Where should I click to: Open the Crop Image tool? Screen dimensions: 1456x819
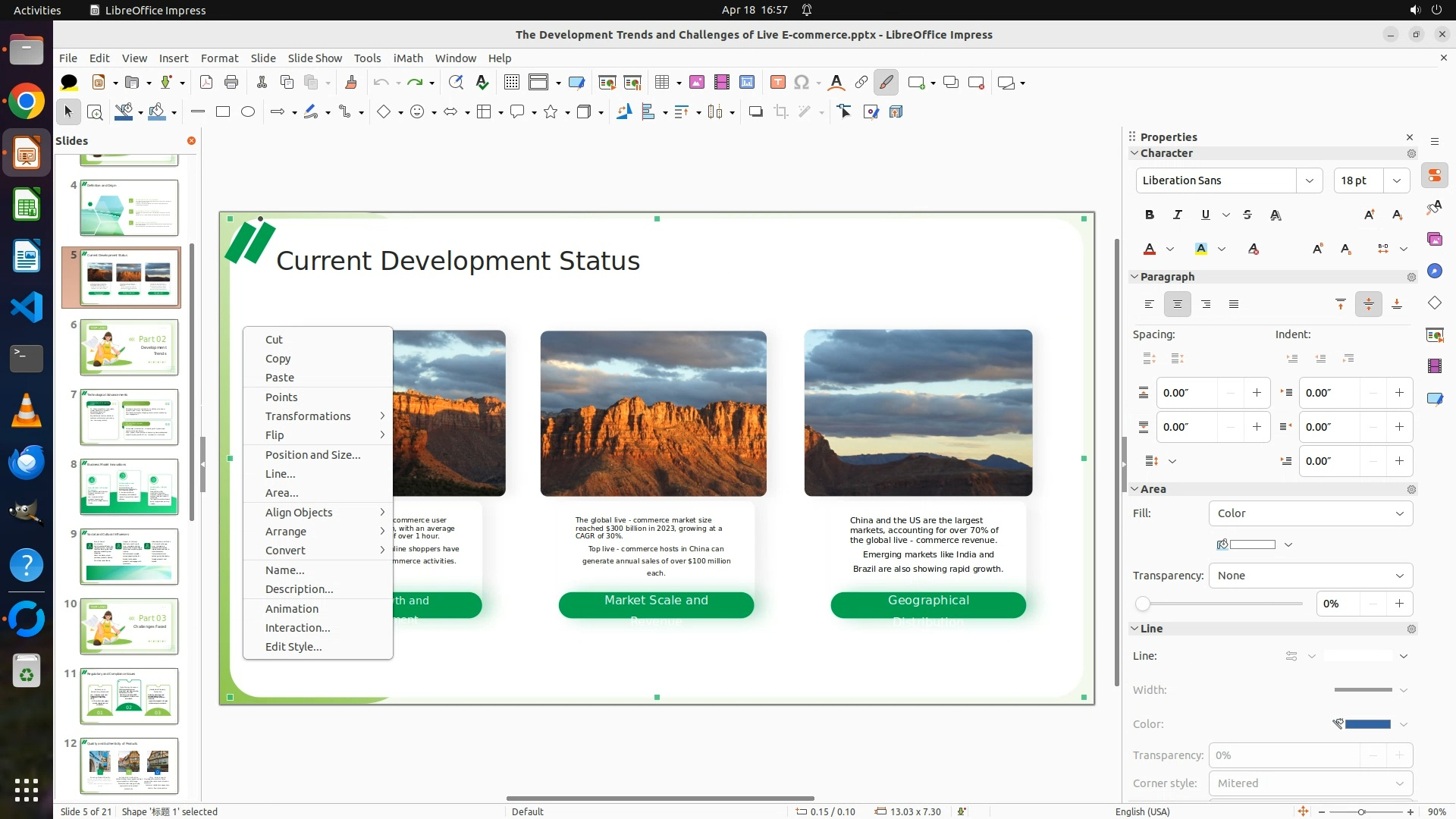[780, 112]
